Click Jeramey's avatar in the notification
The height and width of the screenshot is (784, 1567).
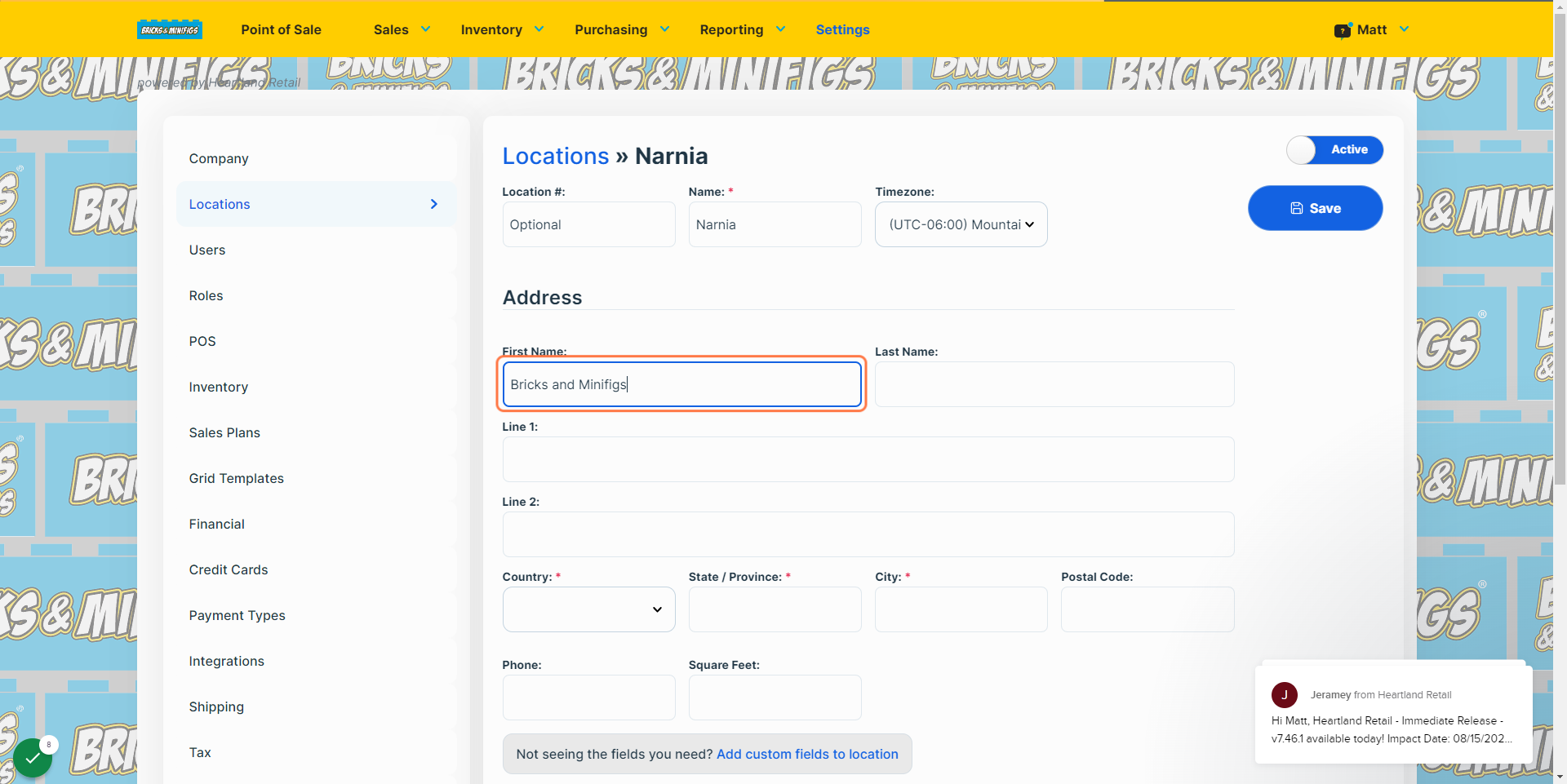pos(1285,695)
